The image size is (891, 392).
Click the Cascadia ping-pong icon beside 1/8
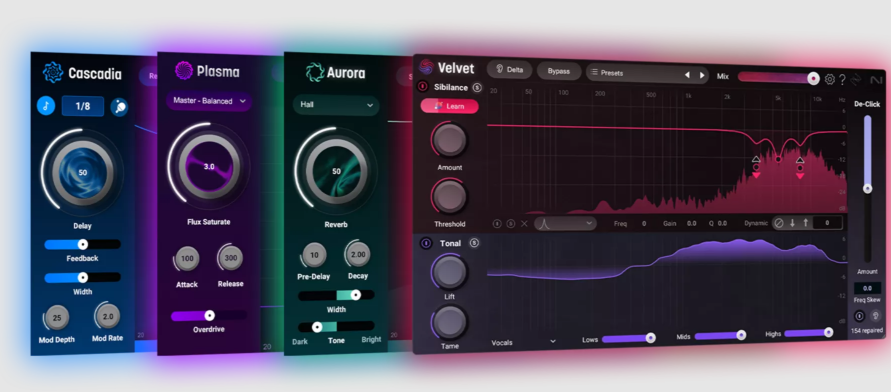coord(119,106)
